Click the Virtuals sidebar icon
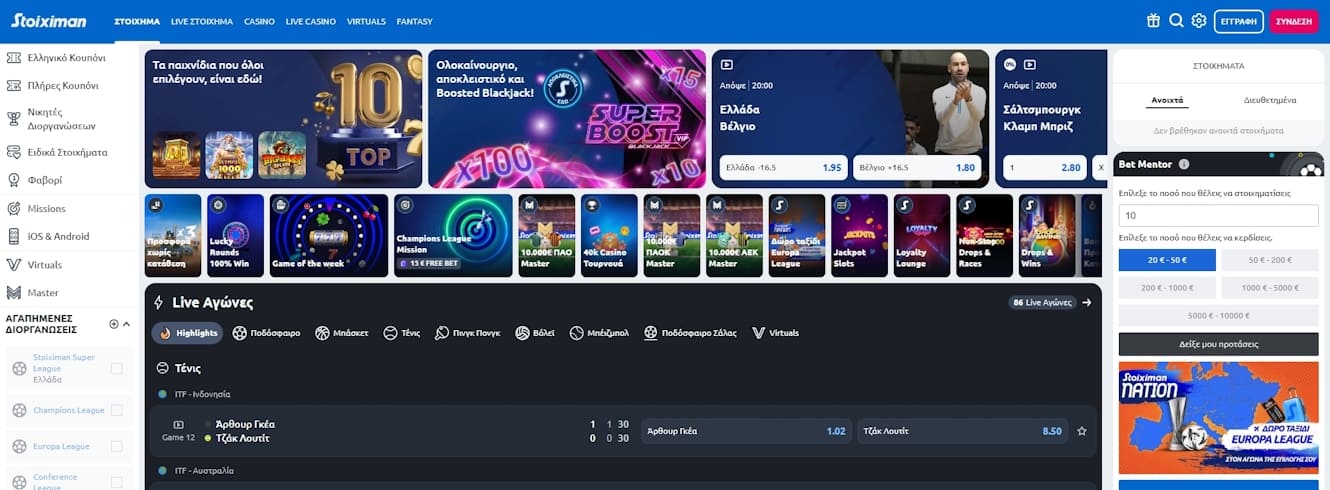The image size is (1330, 490). point(14,265)
